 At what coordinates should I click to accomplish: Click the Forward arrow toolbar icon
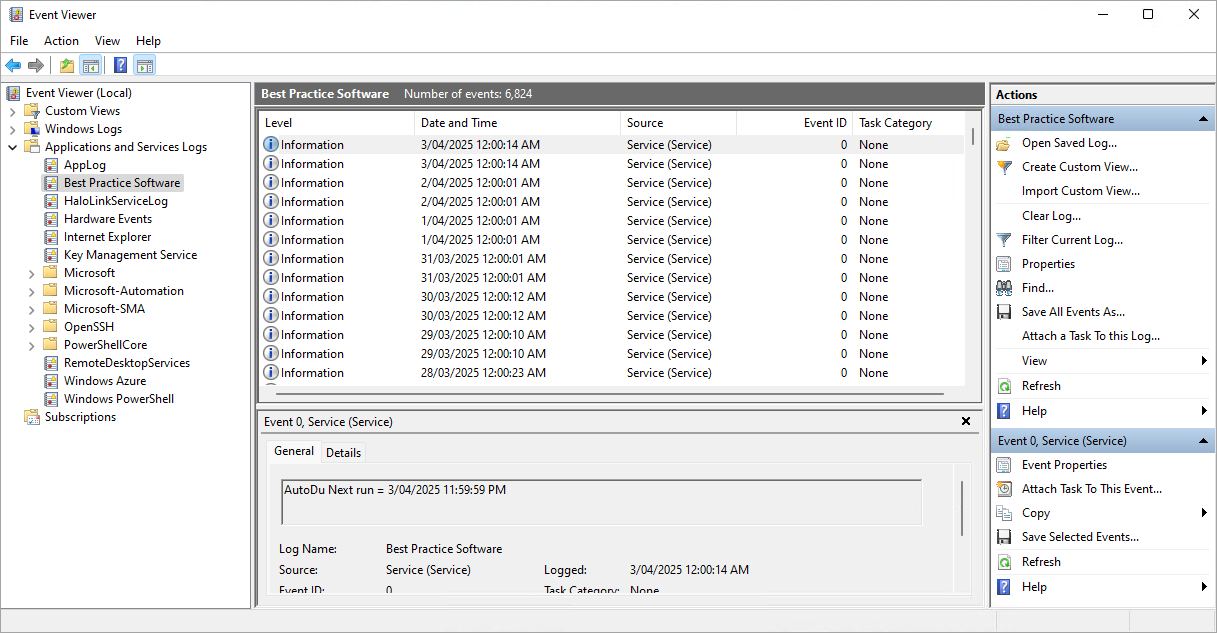36,66
